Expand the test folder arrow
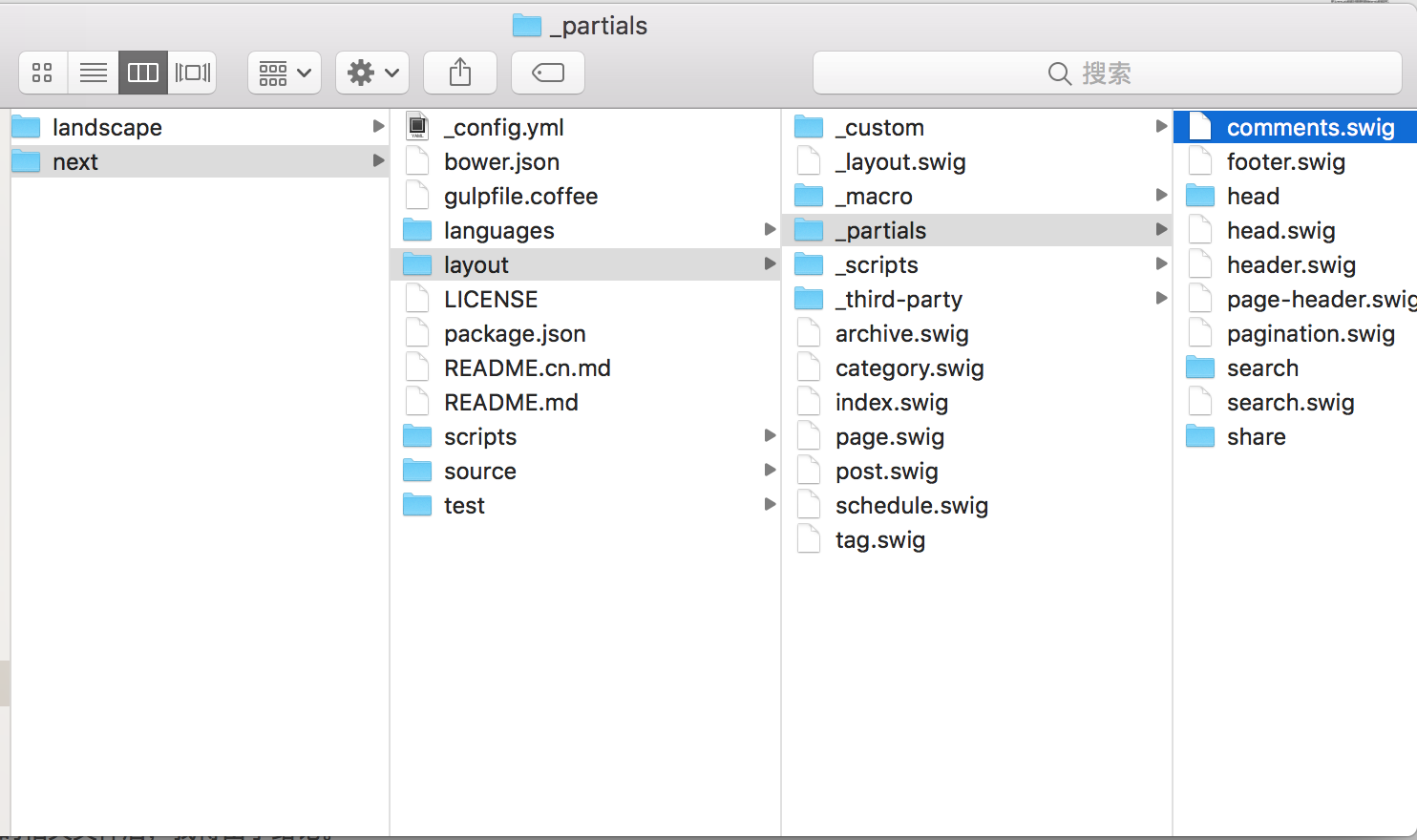1417x840 pixels. pyautogui.click(x=770, y=504)
